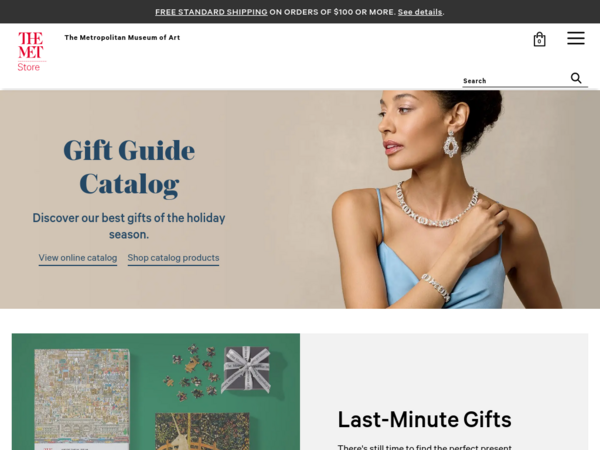
Task: Click the cityscape jigsaw puzzle box
Action: tap(82, 399)
